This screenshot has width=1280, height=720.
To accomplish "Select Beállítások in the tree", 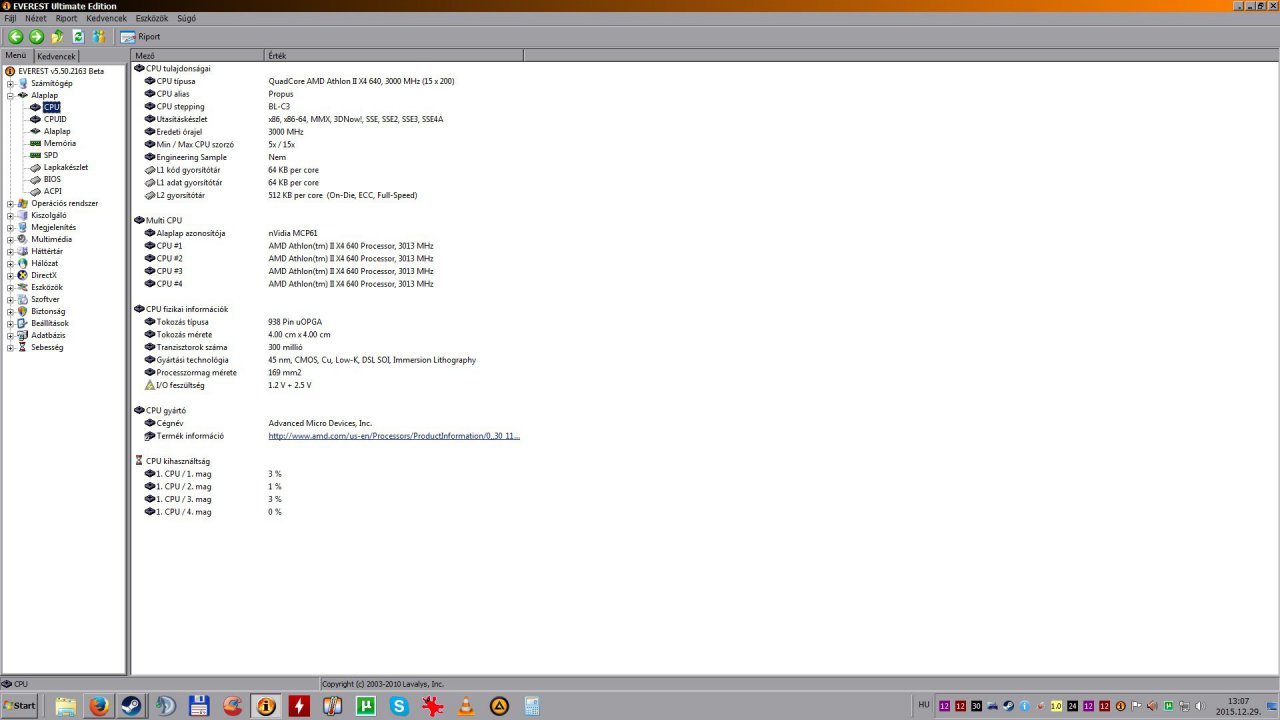I will pos(50,323).
